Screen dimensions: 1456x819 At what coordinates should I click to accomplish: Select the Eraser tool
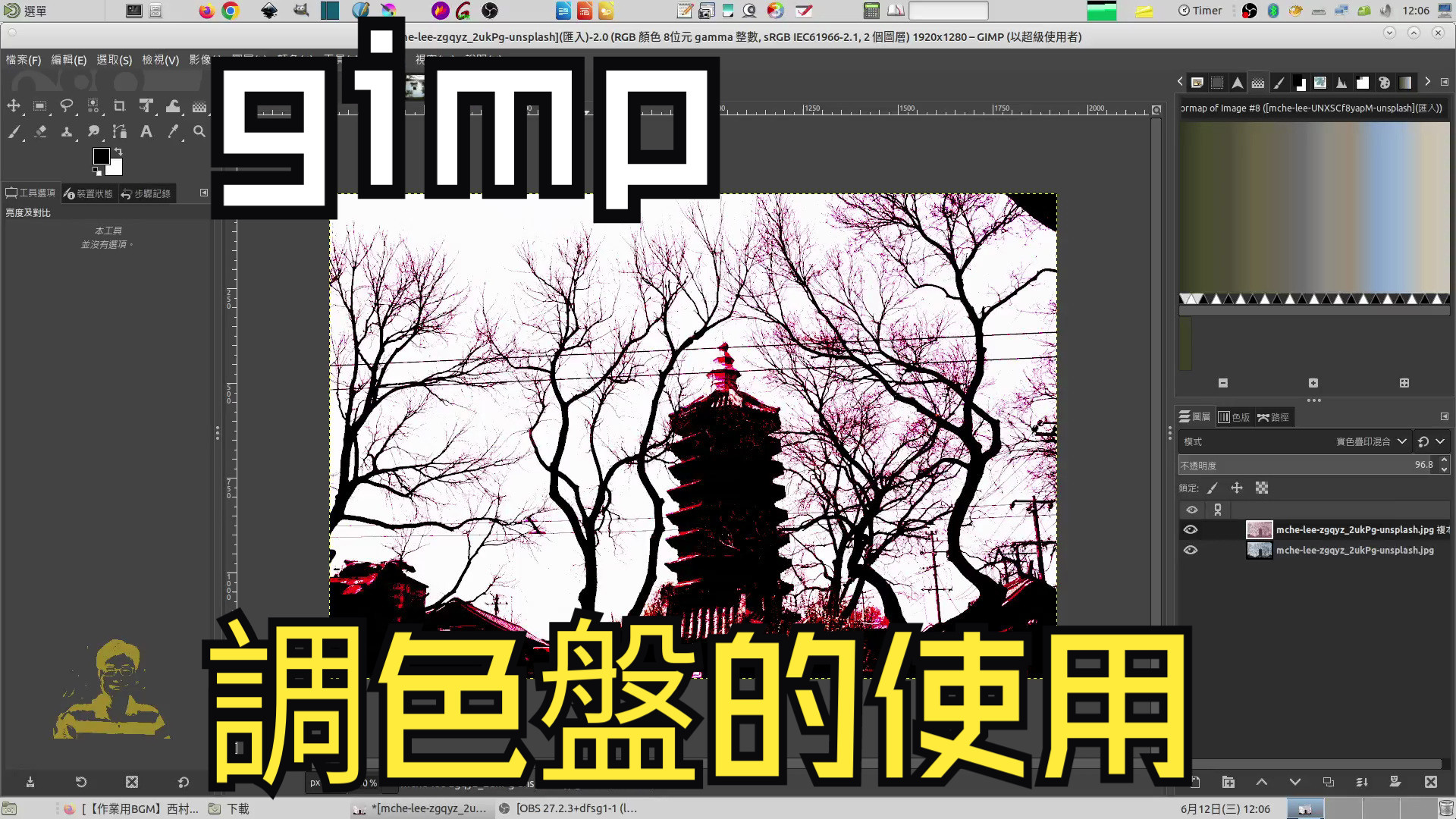tap(40, 132)
